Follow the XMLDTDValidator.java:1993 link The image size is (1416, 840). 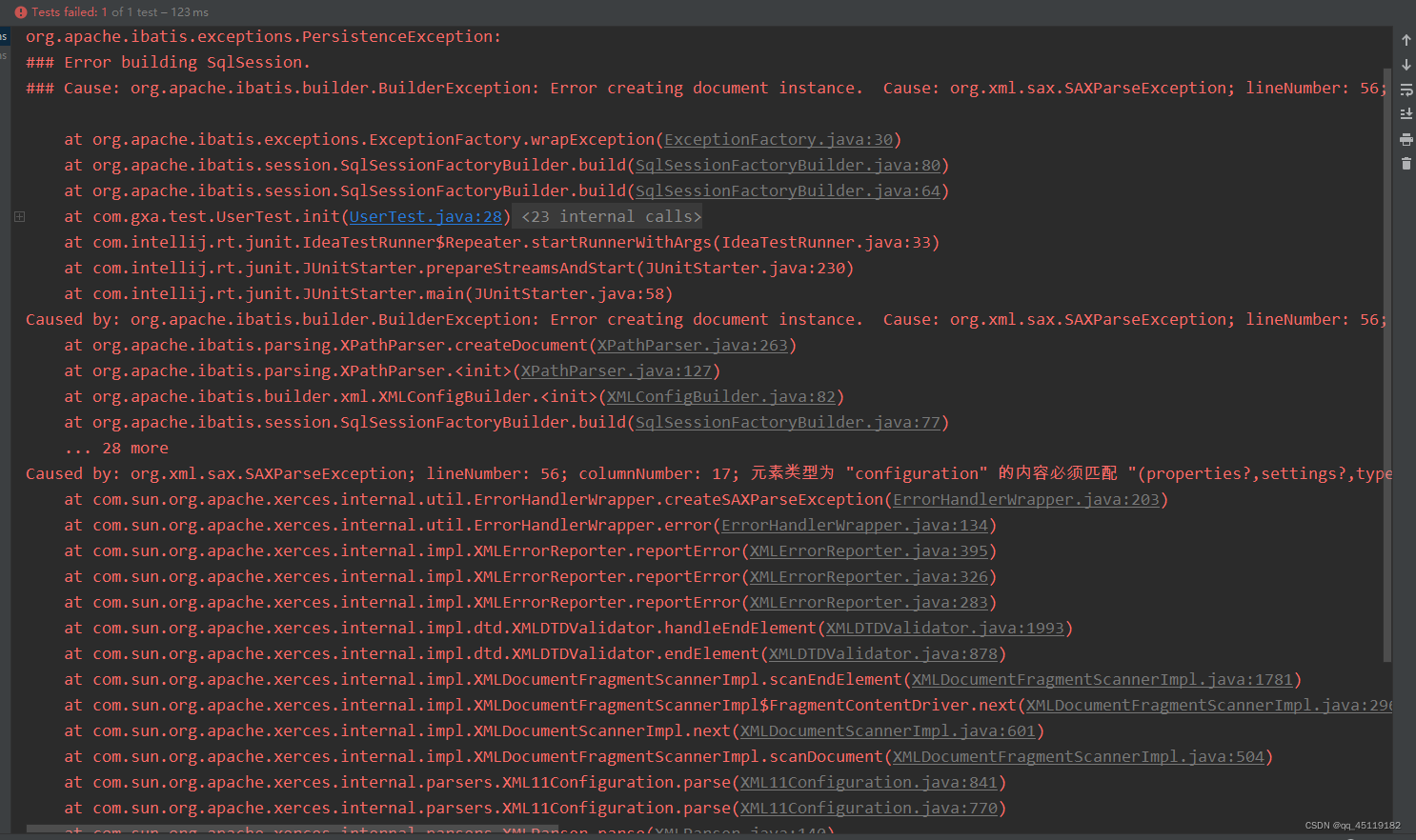[x=945, y=628]
